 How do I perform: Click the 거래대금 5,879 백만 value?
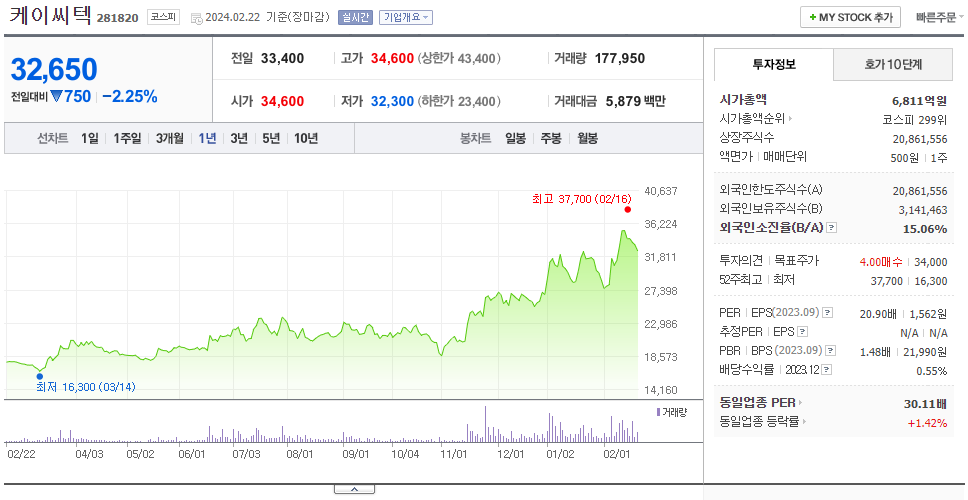[x=636, y=101]
